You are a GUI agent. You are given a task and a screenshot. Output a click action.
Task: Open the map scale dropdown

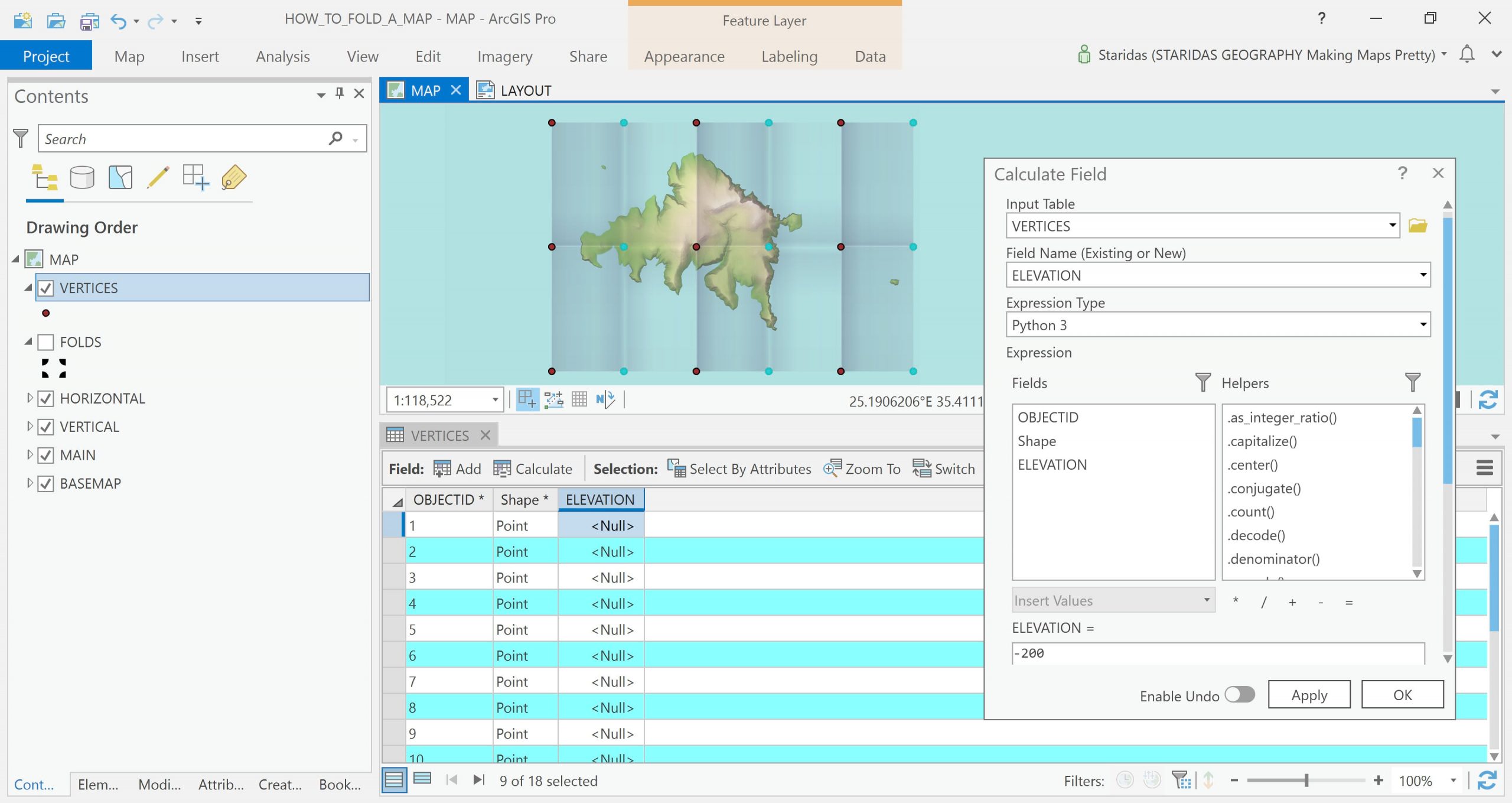[x=495, y=400]
